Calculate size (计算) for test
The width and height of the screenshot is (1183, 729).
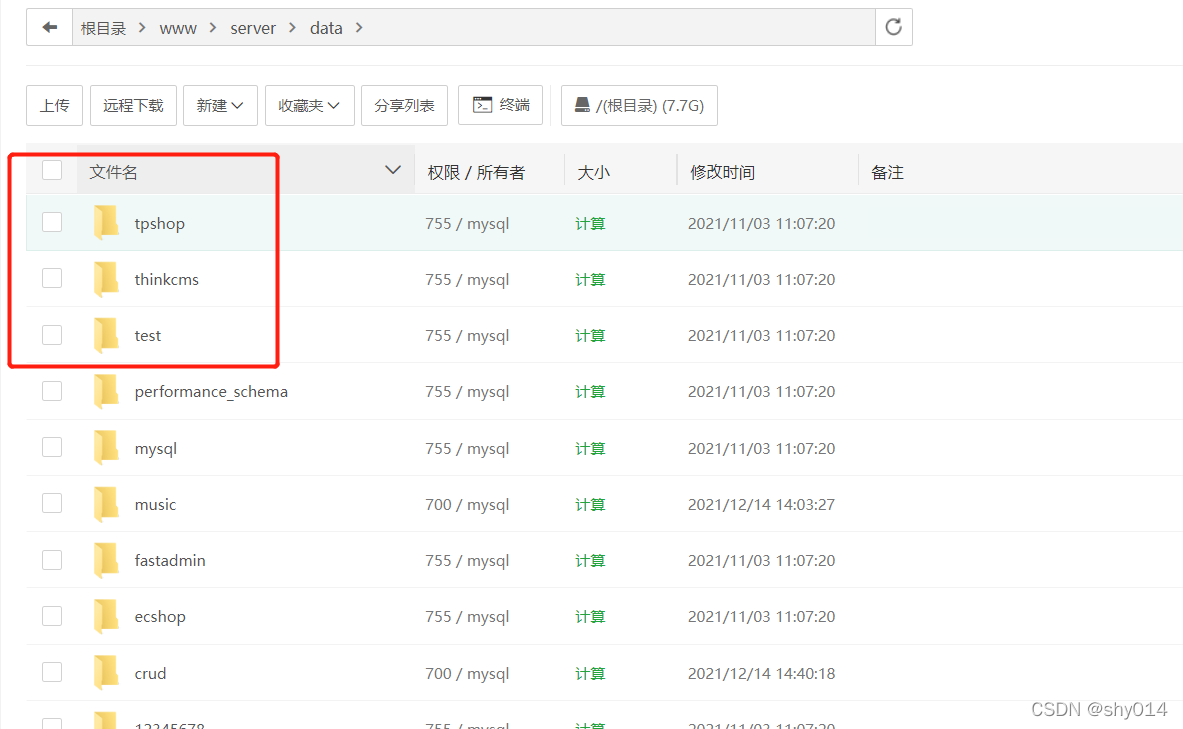tap(590, 336)
